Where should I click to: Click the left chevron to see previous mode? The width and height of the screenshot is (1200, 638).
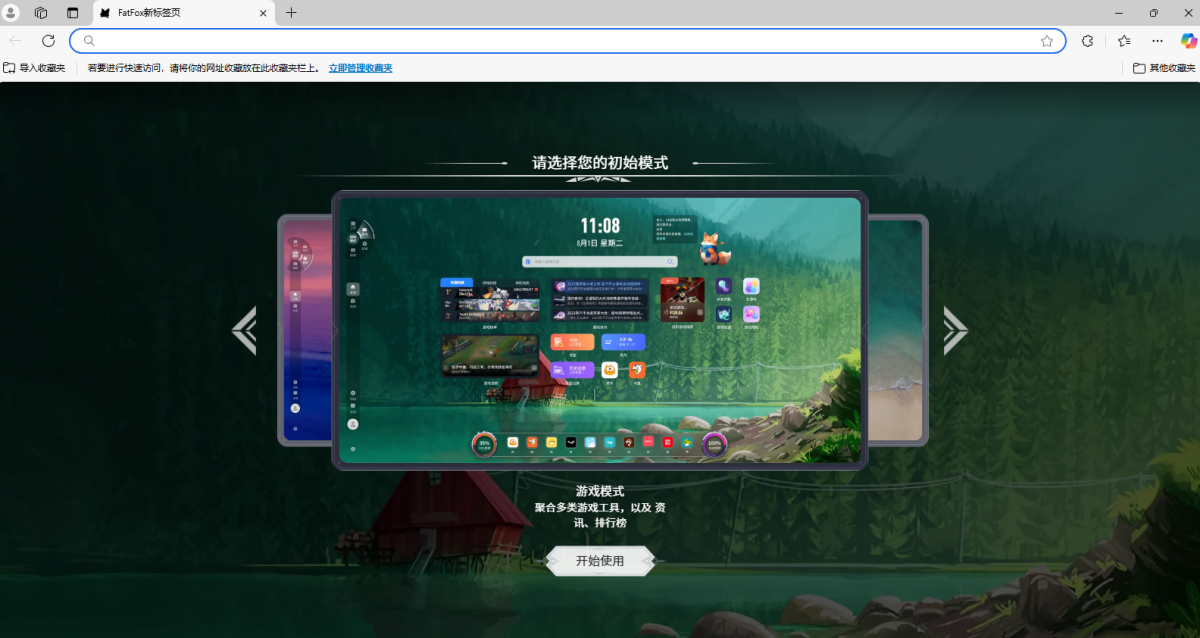pyautogui.click(x=244, y=330)
